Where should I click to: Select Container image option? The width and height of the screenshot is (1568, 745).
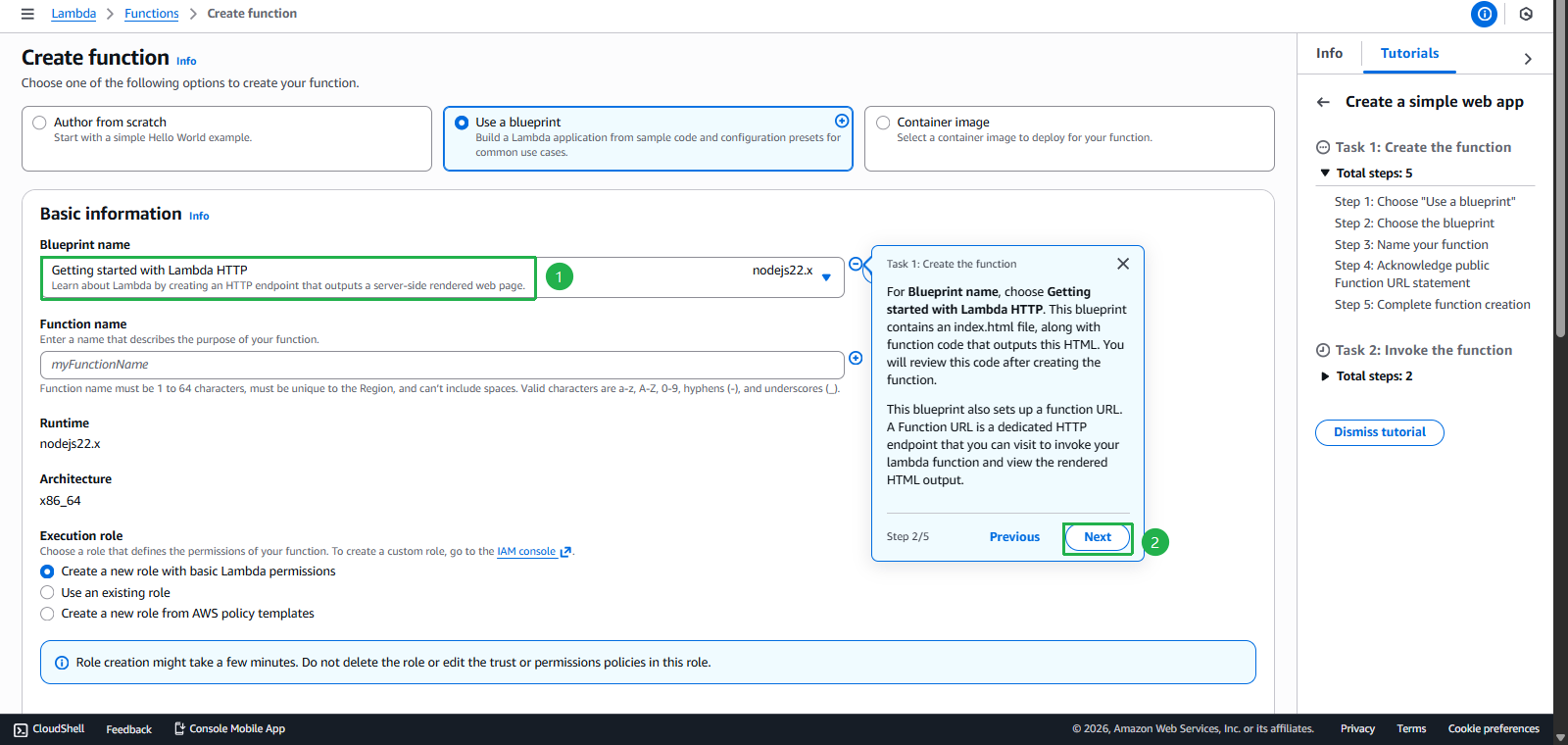883,123
